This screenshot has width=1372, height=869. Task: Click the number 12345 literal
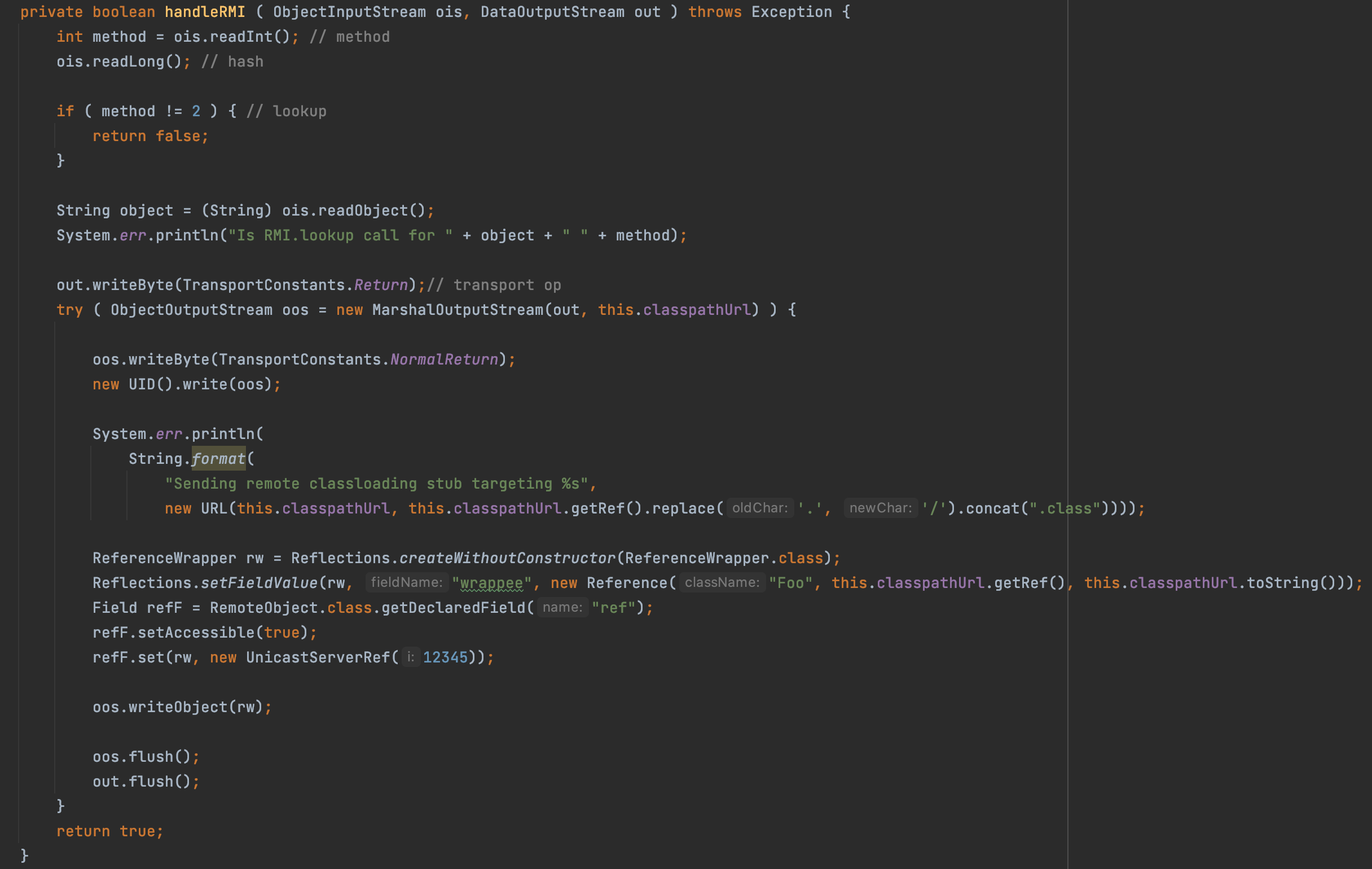(x=445, y=657)
